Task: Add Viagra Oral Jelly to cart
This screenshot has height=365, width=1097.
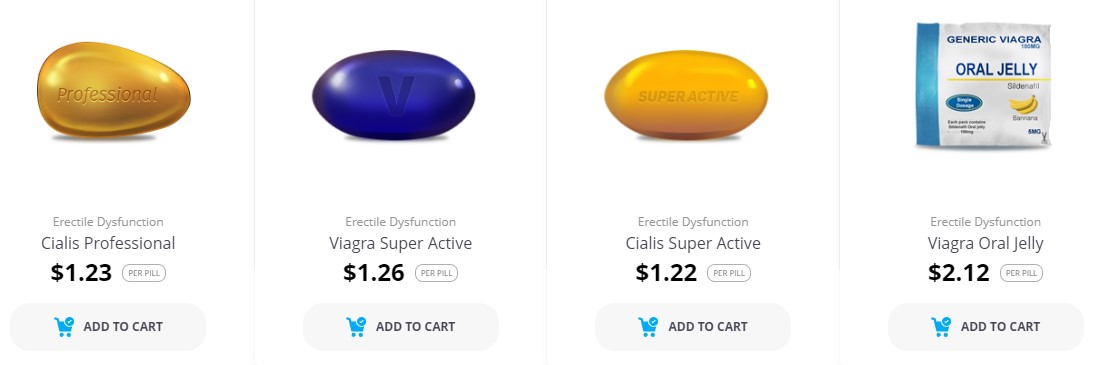Action: (x=986, y=327)
